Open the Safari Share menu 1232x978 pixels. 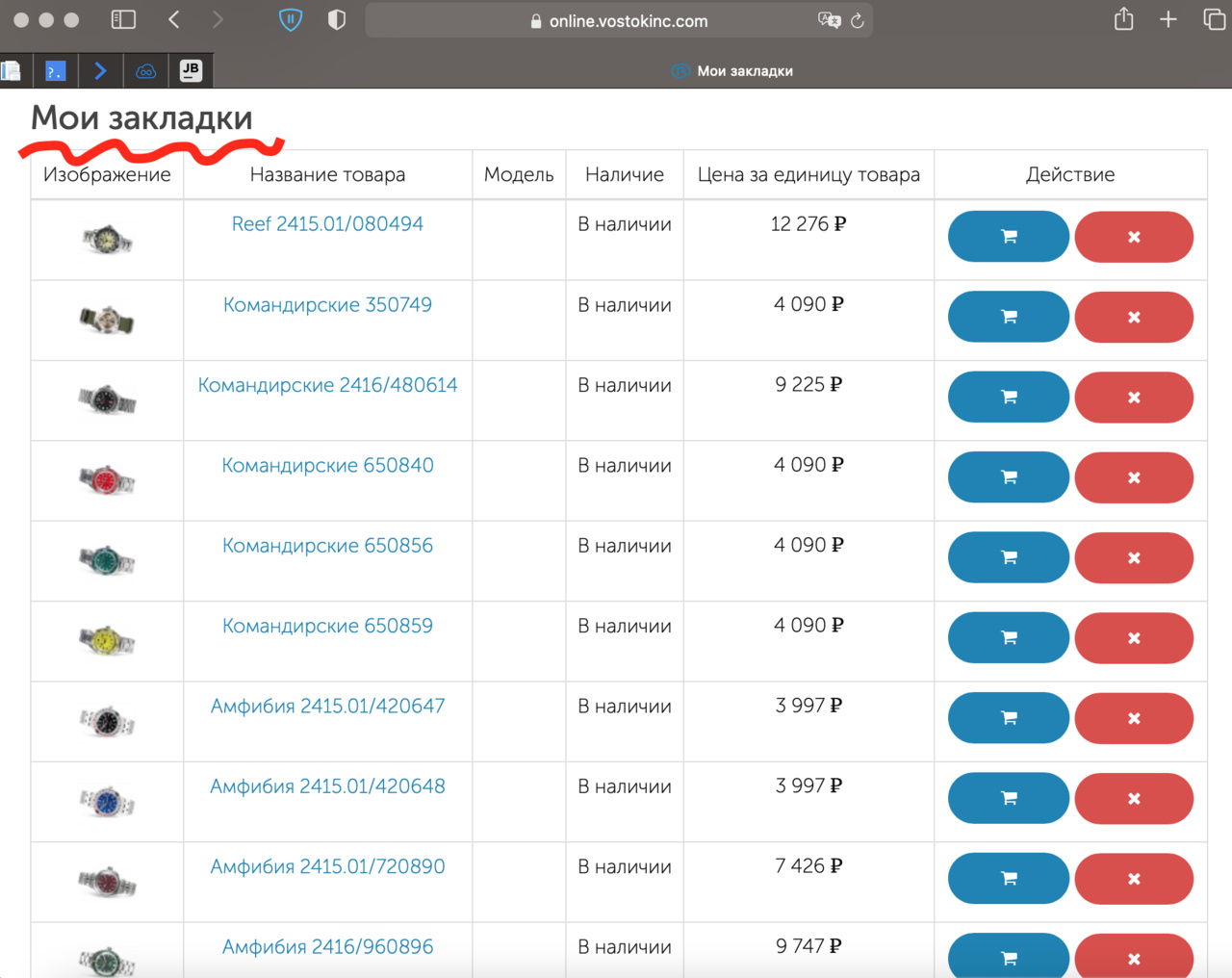pos(1123,20)
